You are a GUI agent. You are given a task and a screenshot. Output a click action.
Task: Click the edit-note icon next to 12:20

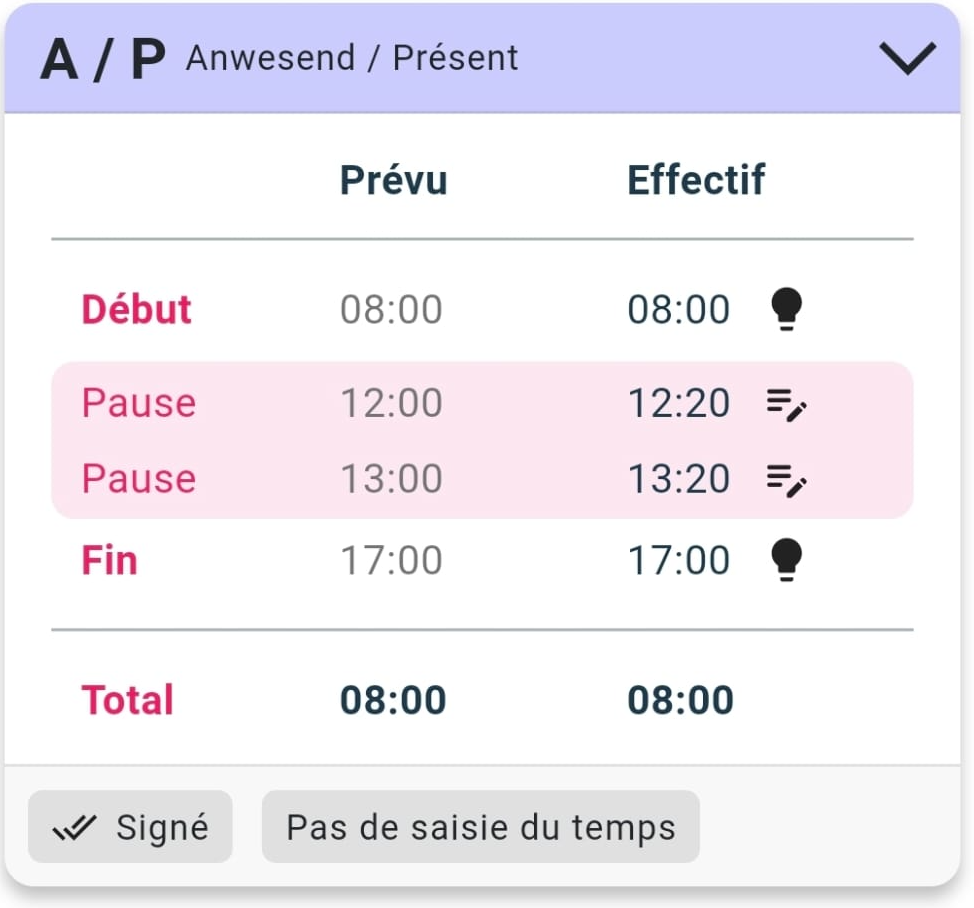[x=787, y=404]
